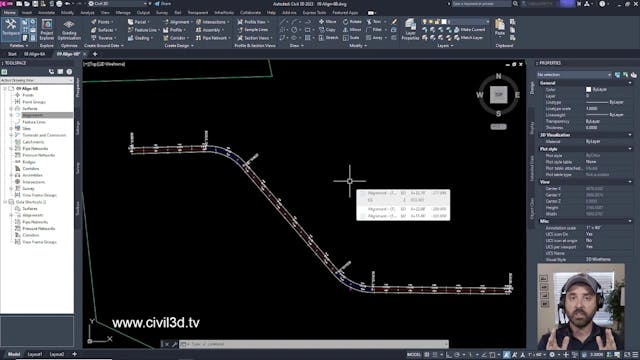Click the Help question mark icon
This screenshot has width=640, height=360.
[x=602, y=4]
